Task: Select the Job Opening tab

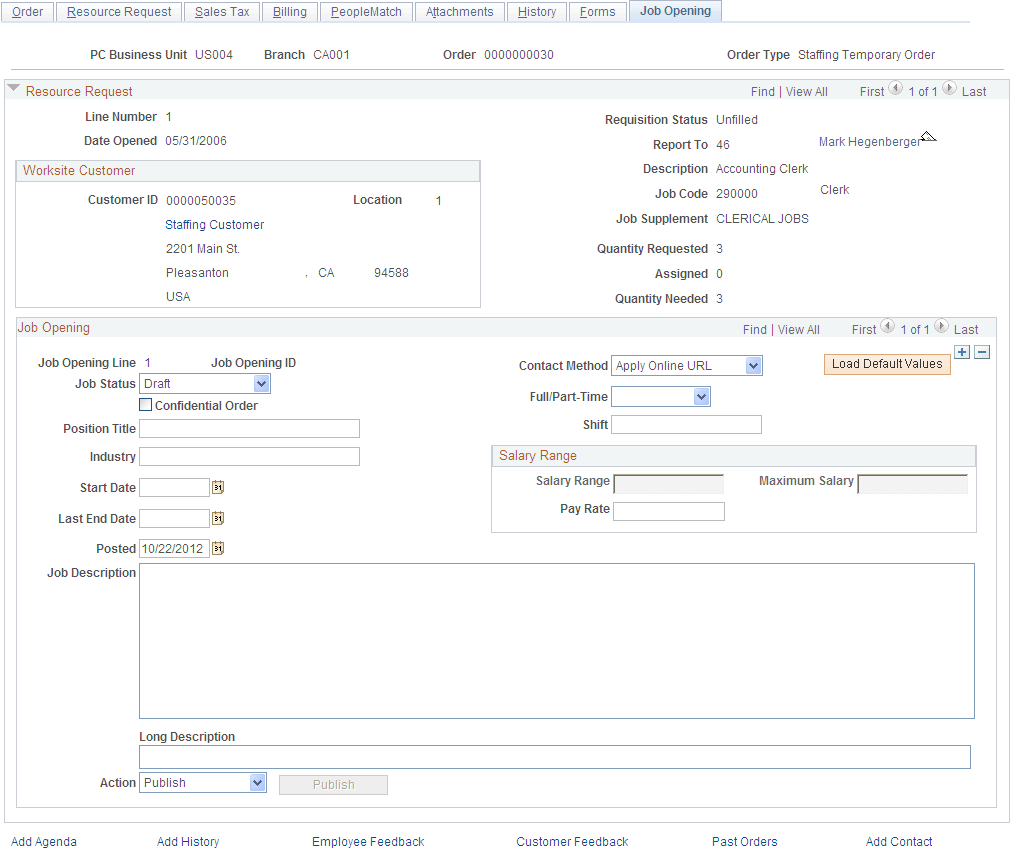Action: coord(675,11)
